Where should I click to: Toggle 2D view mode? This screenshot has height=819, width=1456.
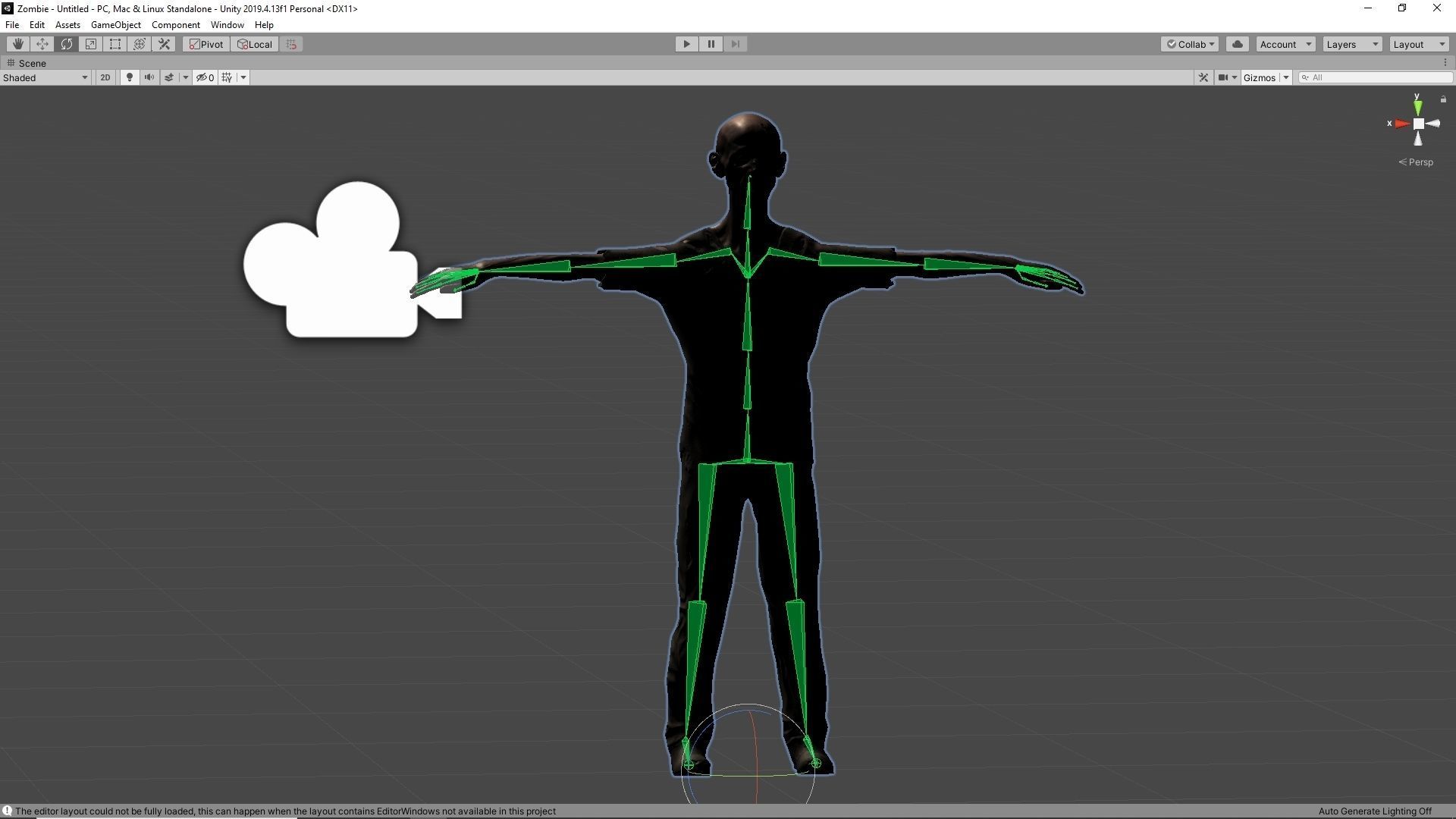point(105,77)
